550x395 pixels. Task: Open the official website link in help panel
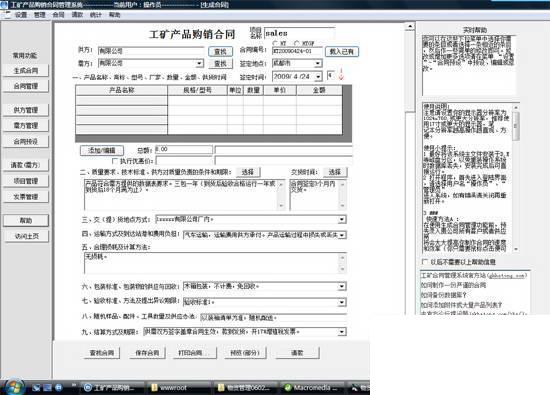pos(473,276)
